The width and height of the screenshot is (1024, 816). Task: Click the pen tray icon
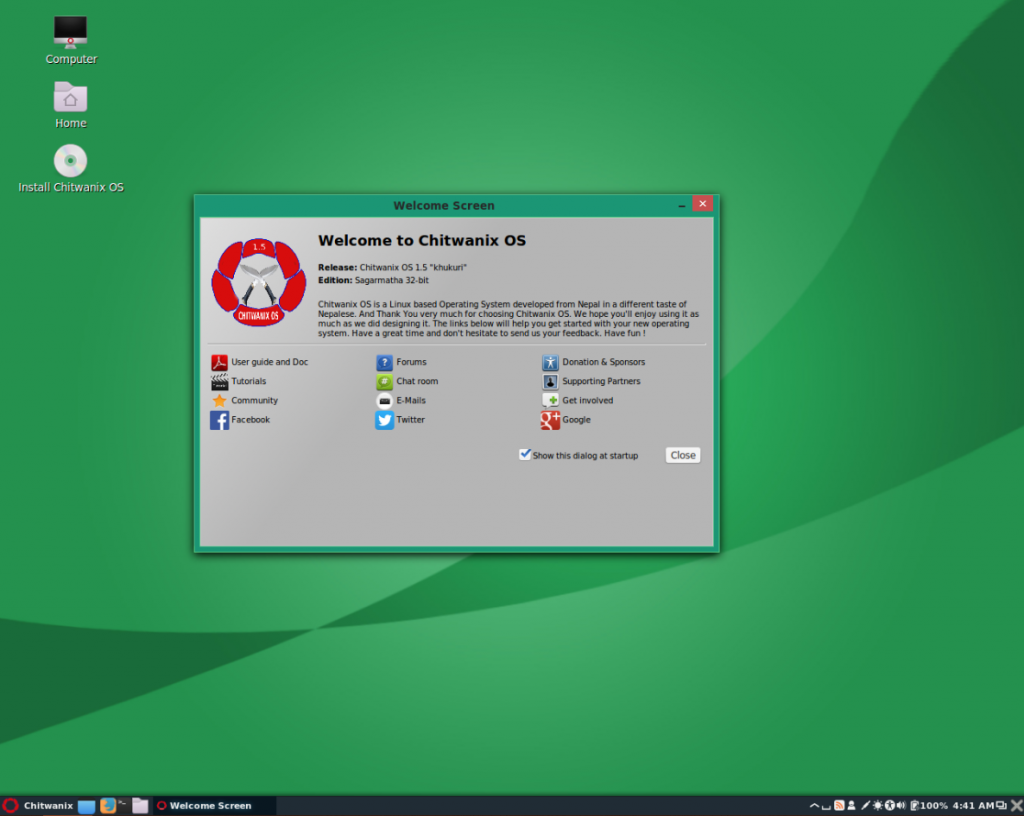coord(865,806)
